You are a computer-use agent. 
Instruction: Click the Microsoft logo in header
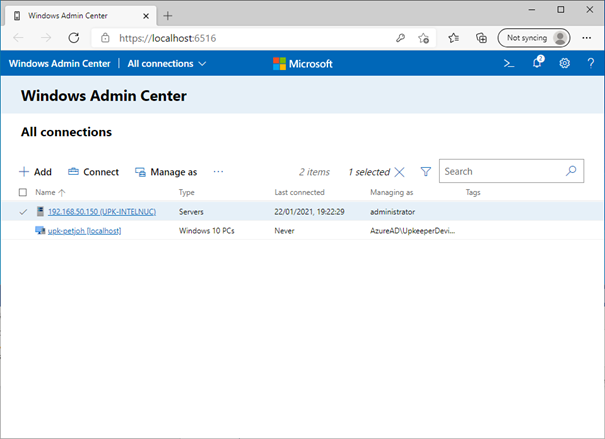(303, 64)
